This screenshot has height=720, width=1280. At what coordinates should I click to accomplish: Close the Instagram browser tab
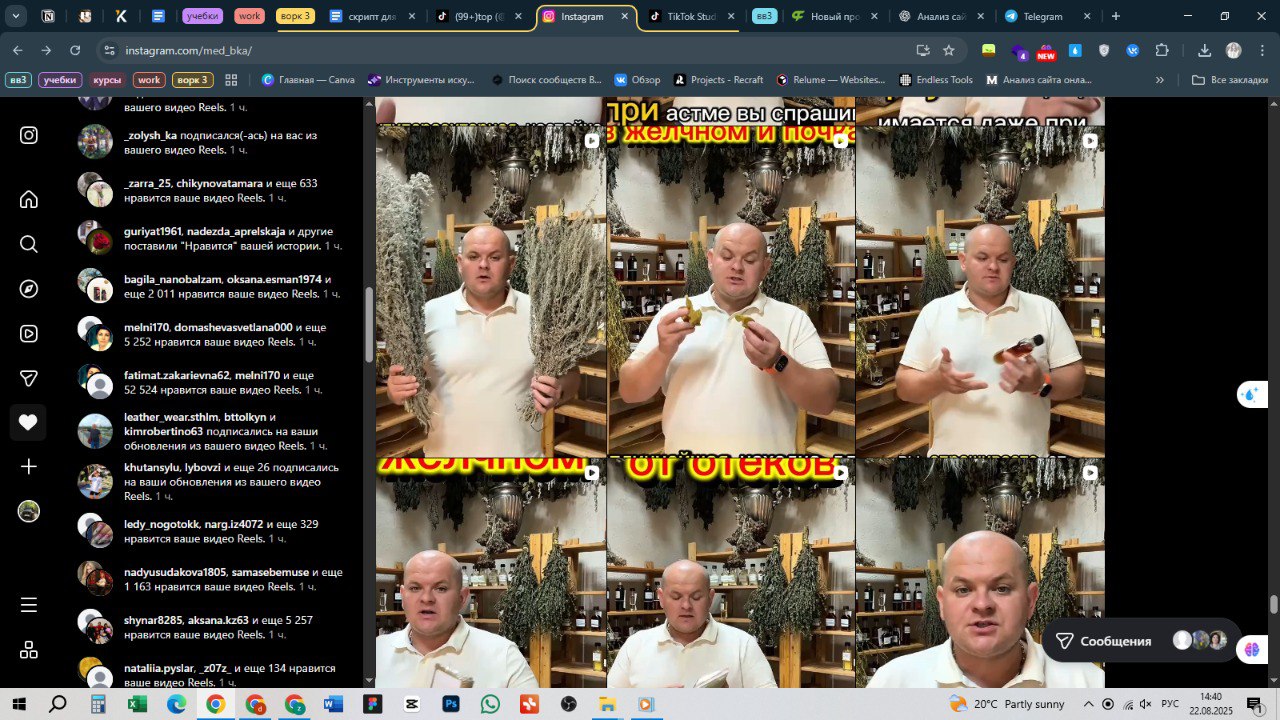(625, 16)
